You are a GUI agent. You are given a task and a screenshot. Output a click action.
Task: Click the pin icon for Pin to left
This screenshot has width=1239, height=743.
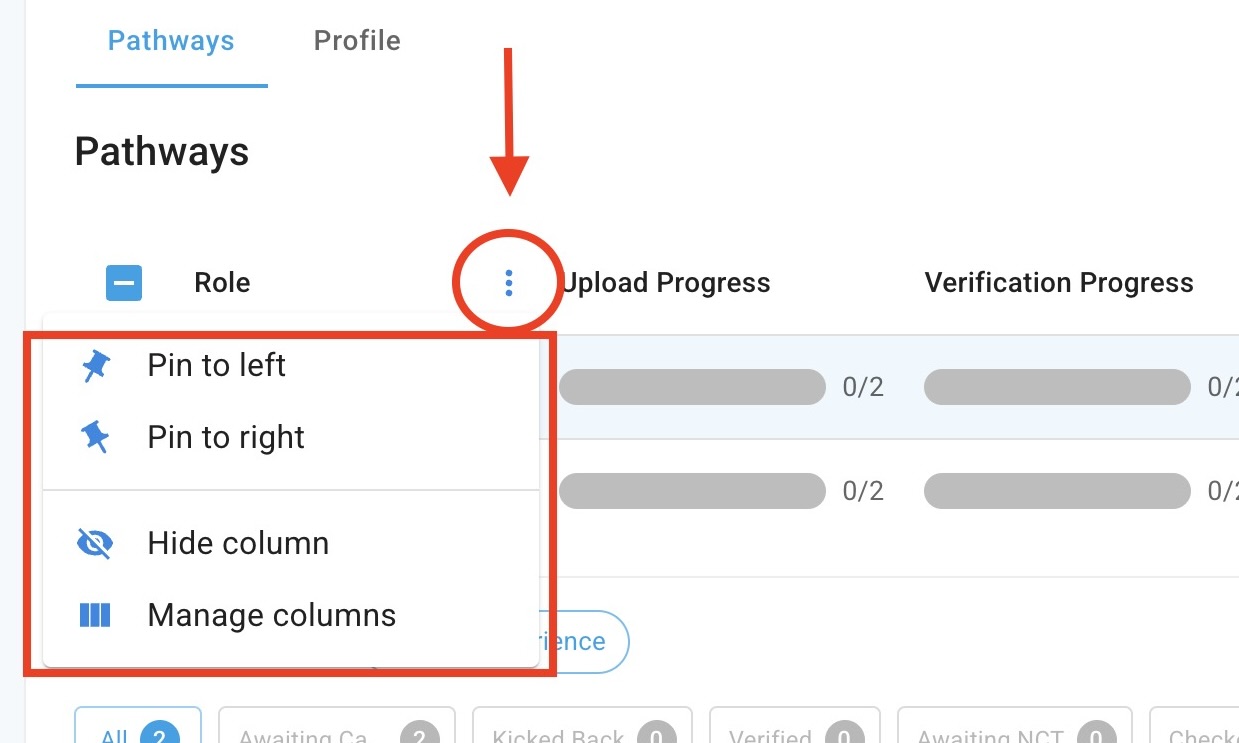click(96, 366)
